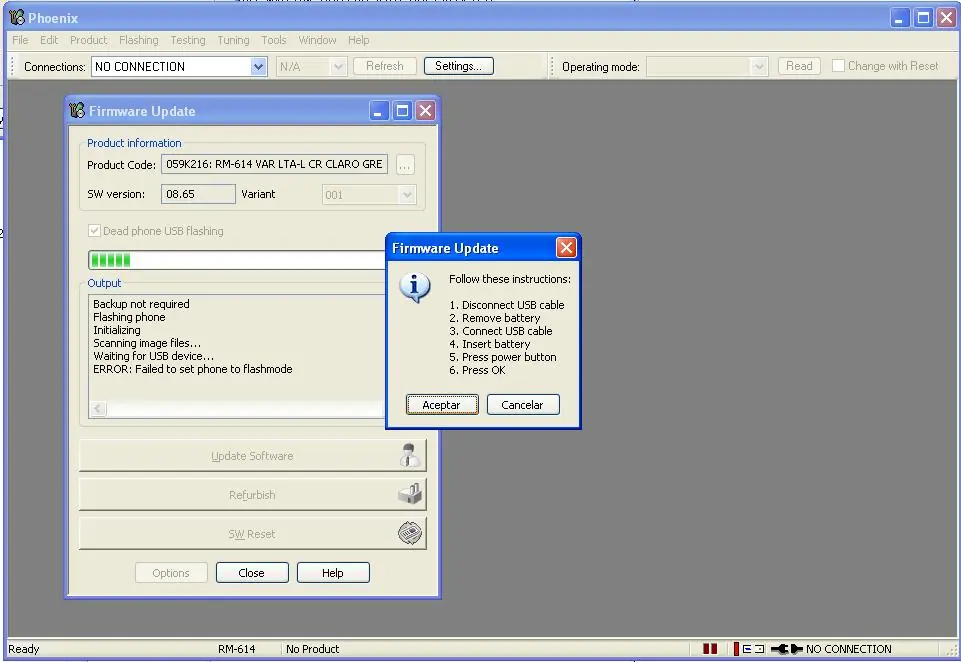Click the Help button in Firmware Update

click(x=333, y=573)
